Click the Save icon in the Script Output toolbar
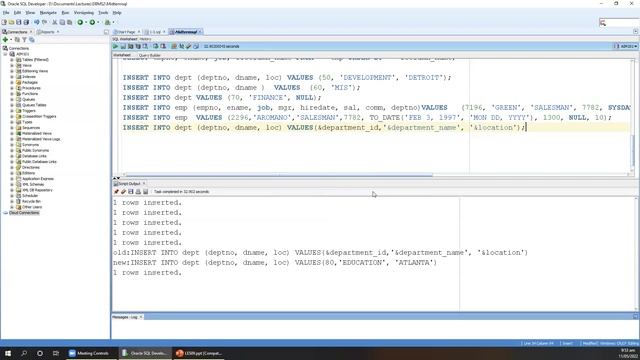 (x=131, y=191)
